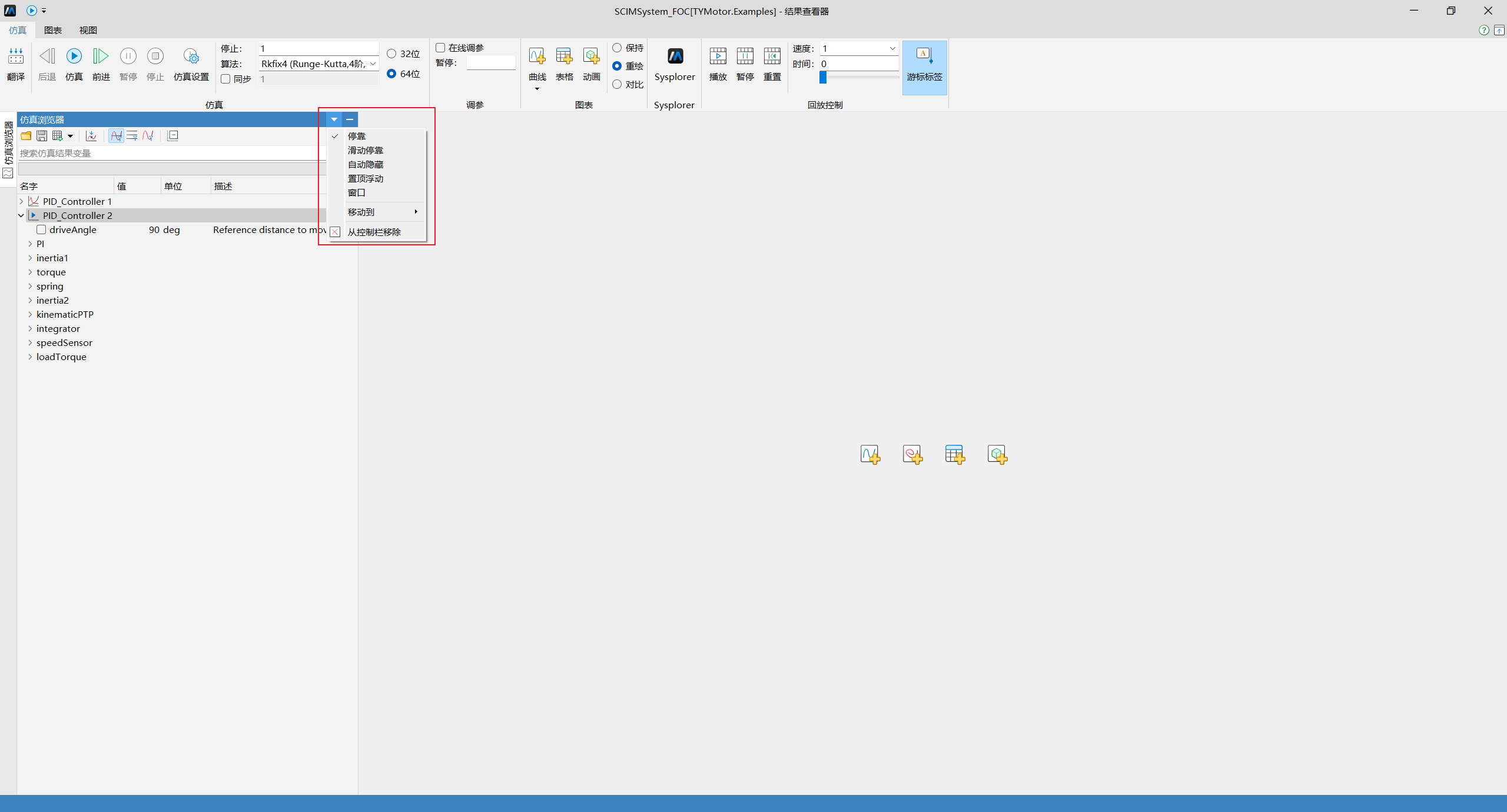Choose 自动隐藏 in the panel menu

377,164
